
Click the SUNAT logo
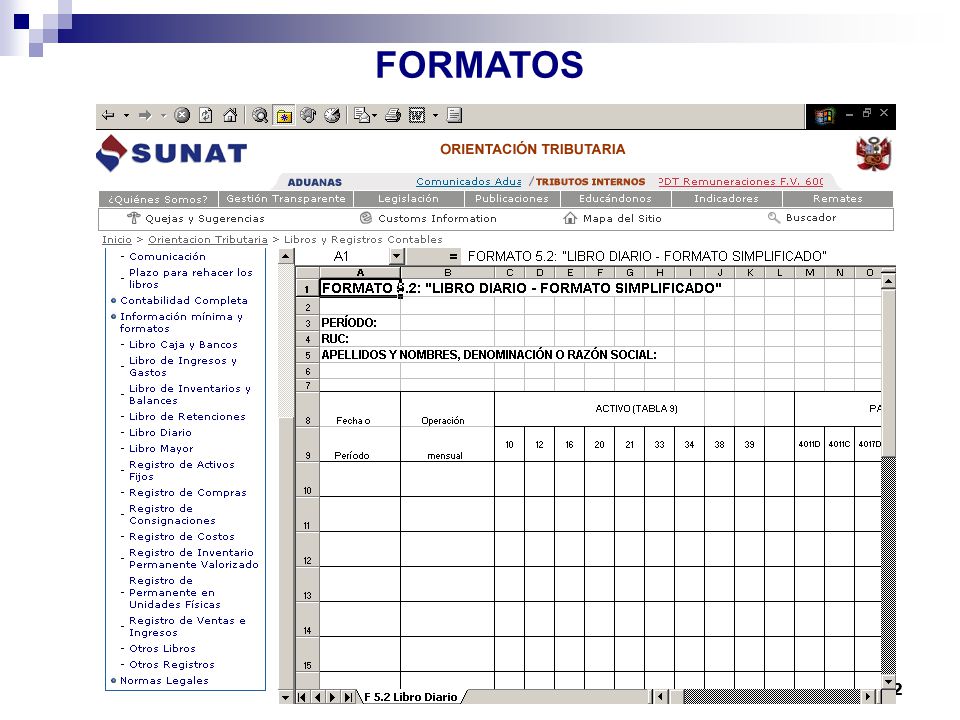[x=171, y=153]
